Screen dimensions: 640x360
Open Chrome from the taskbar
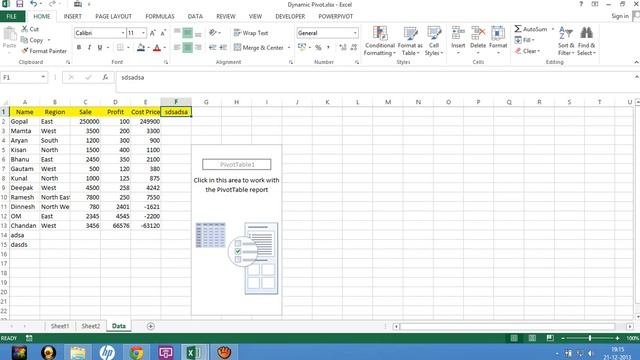(136, 352)
